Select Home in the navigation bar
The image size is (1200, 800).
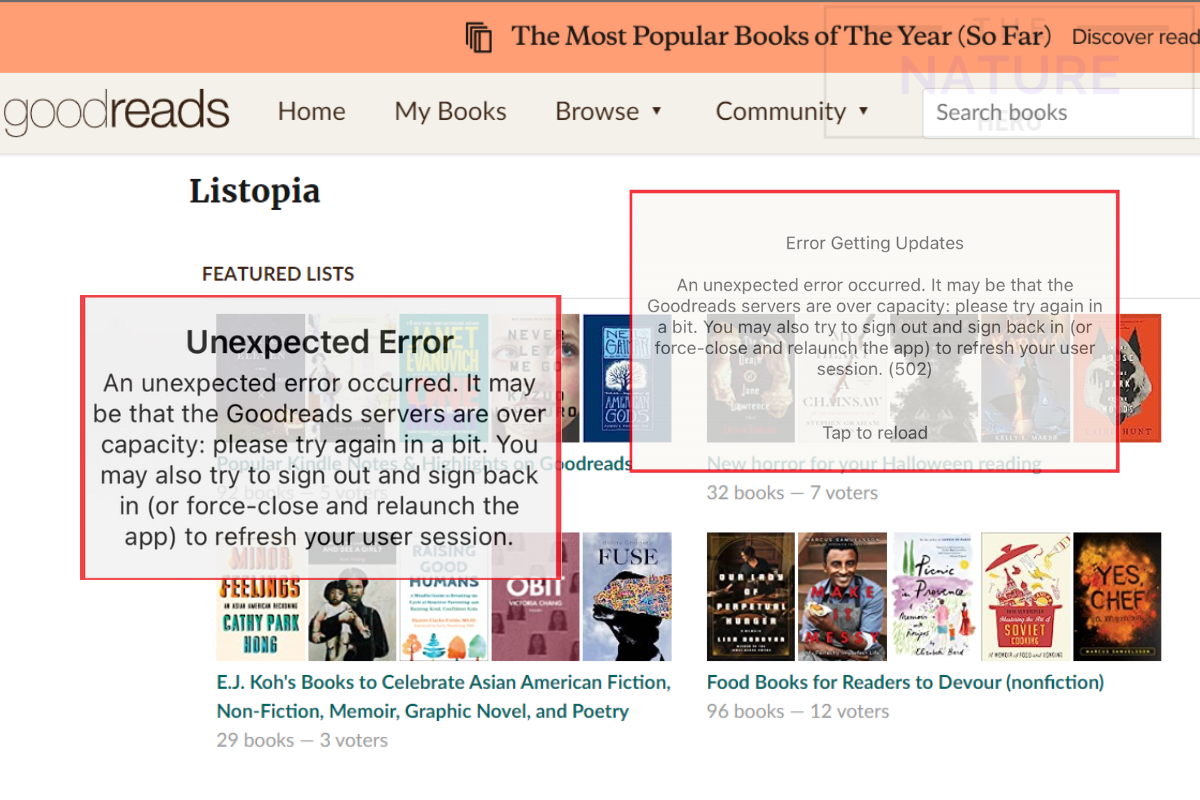[x=311, y=112]
